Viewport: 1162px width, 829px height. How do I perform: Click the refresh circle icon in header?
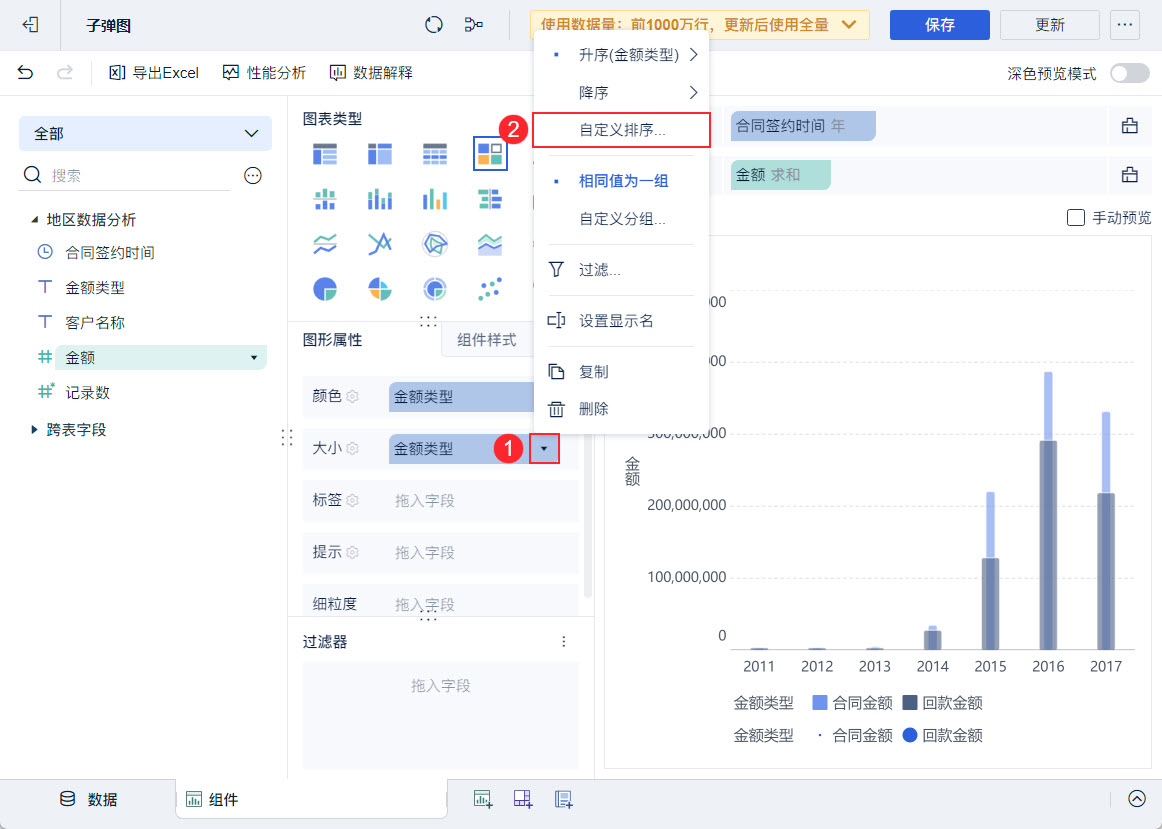434,24
